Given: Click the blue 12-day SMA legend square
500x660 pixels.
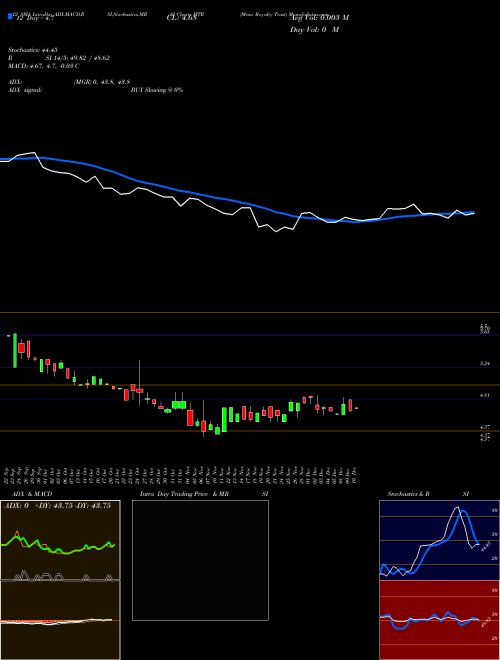Looking at the screenshot, I should (x=10, y=16).
